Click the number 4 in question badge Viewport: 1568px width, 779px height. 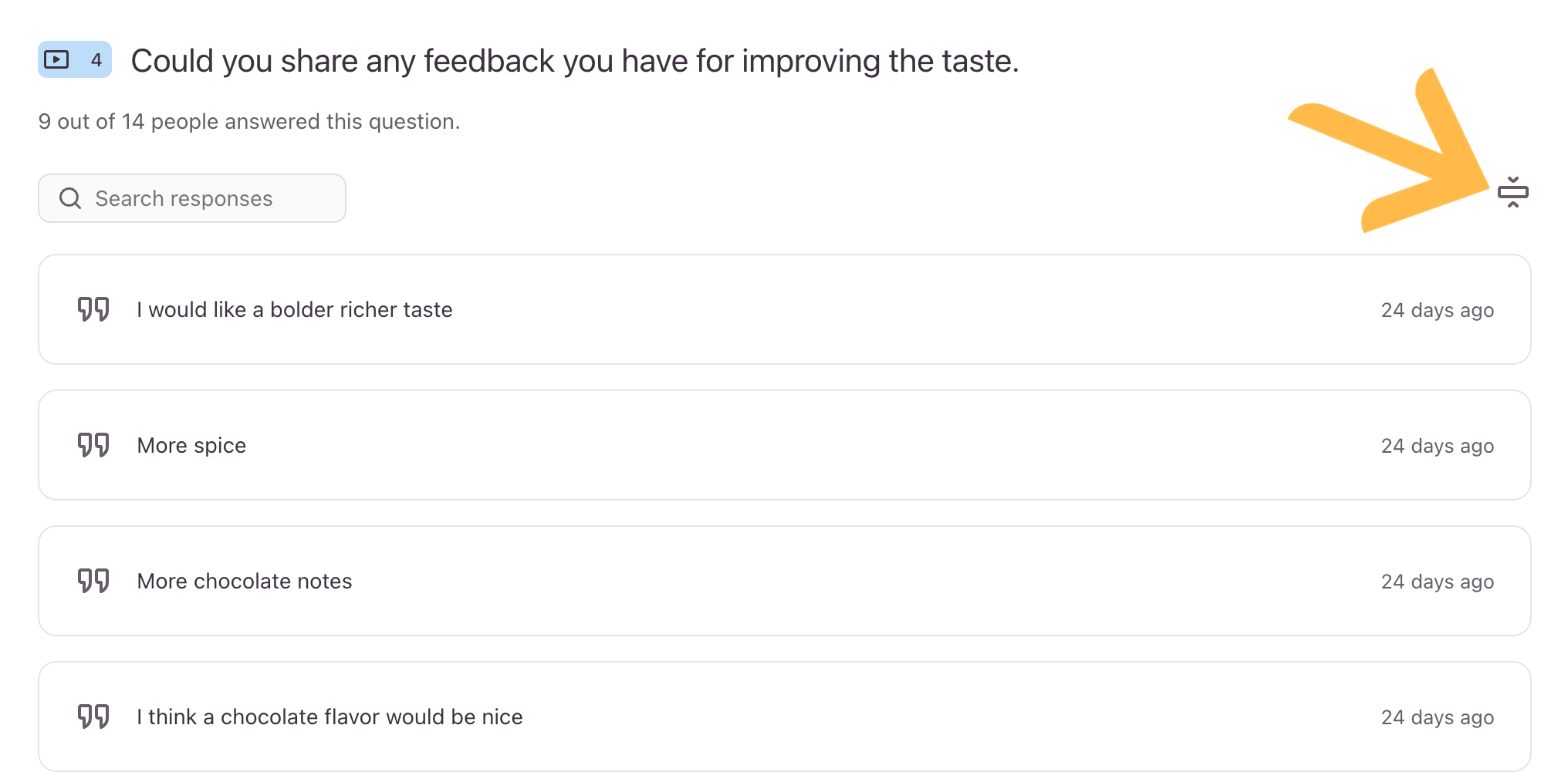96,60
